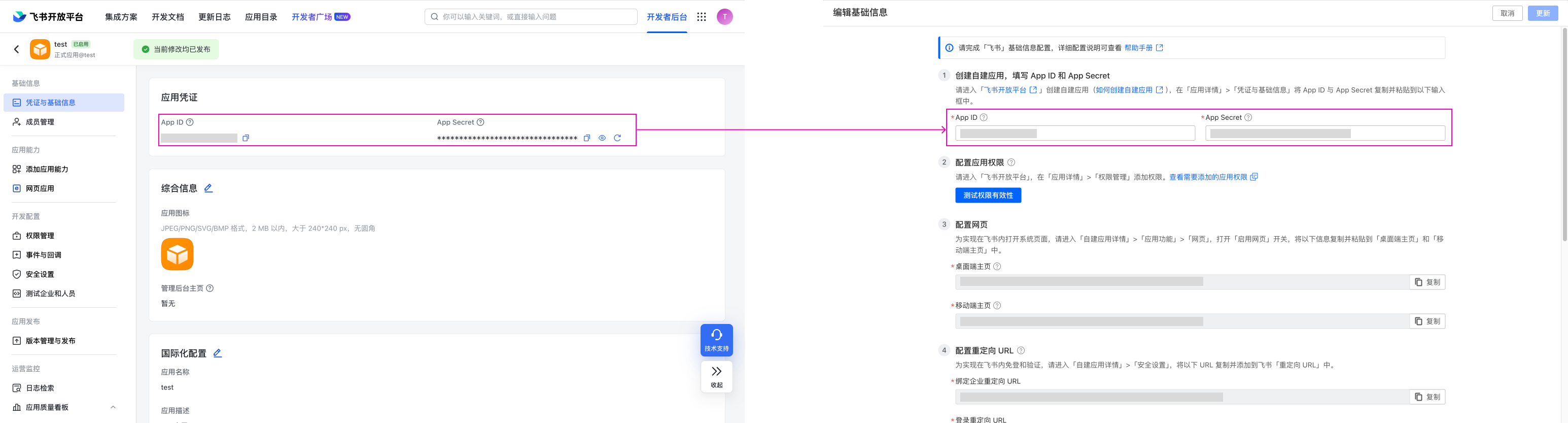Click the help icon beside App Secret in the edit form

tap(1248, 117)
